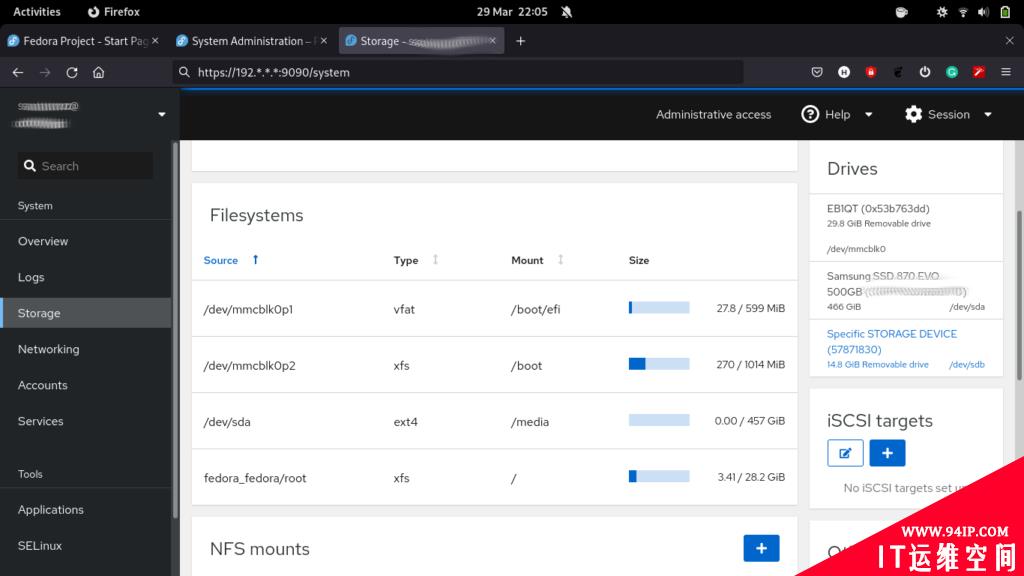Select the Storage browser tab

tap(421, 41)
